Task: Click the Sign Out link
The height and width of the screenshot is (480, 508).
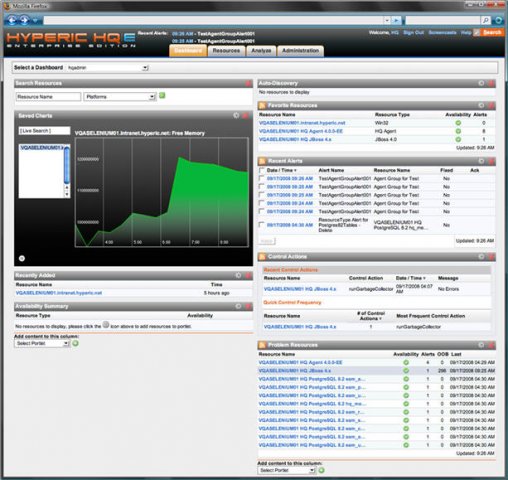Action: 413,33
